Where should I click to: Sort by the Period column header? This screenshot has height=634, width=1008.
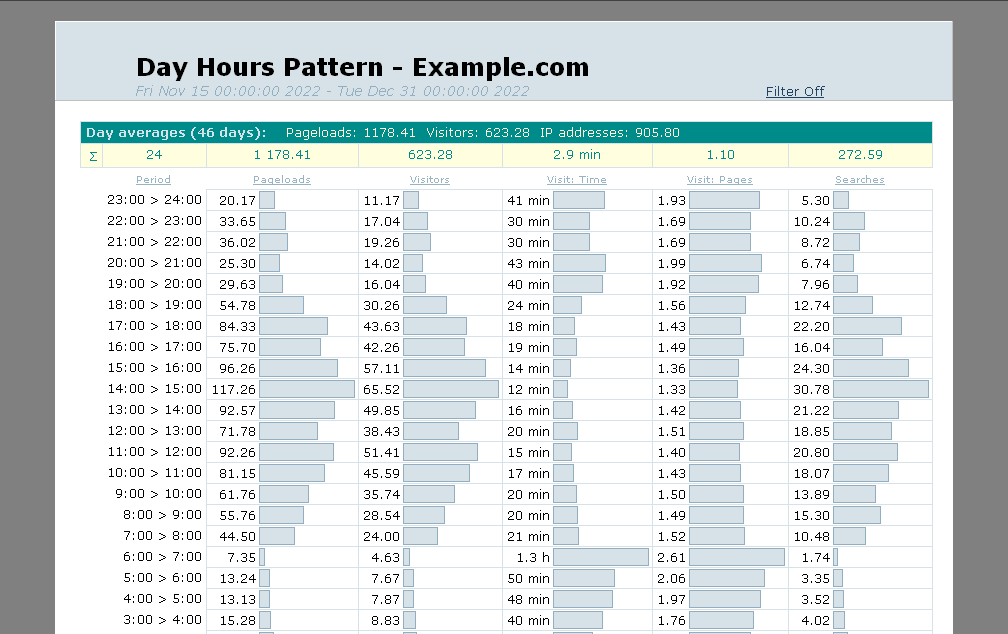[x=153, y=180]
